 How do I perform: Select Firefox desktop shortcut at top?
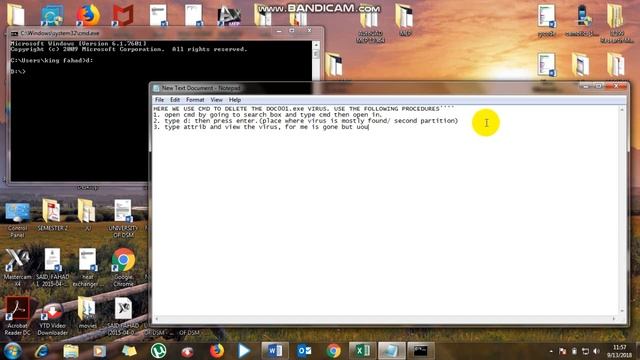pos(88,16)
